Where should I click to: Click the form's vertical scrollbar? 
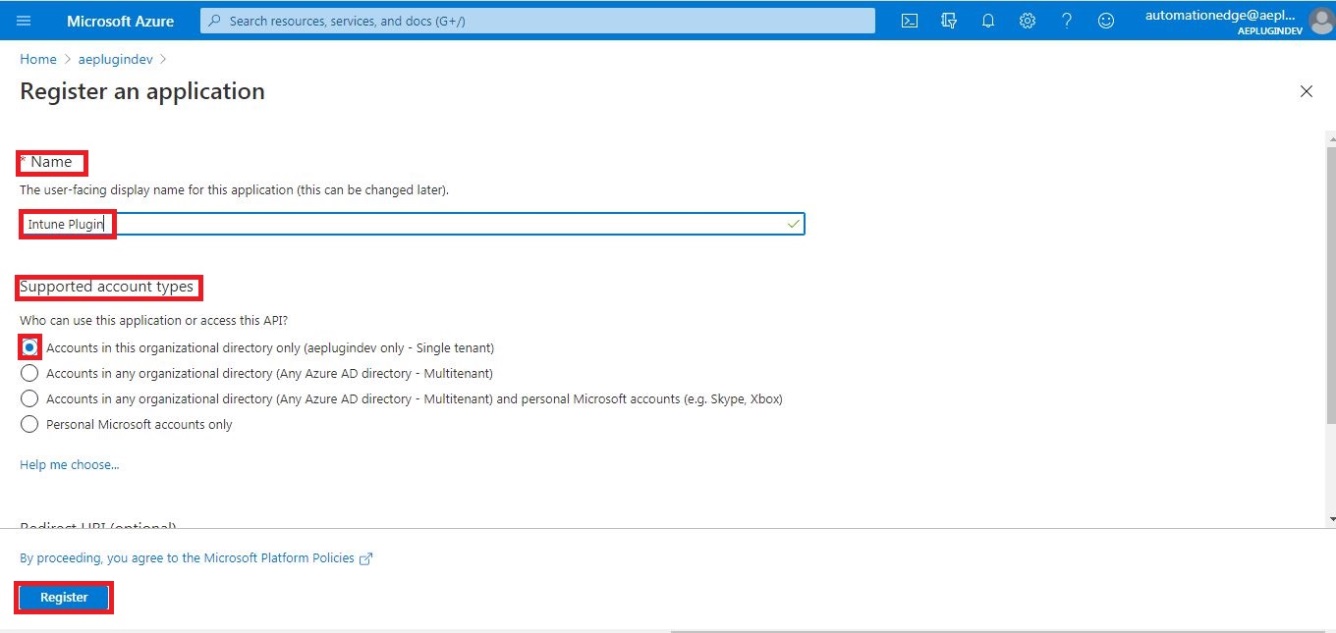pos(1330,284)
